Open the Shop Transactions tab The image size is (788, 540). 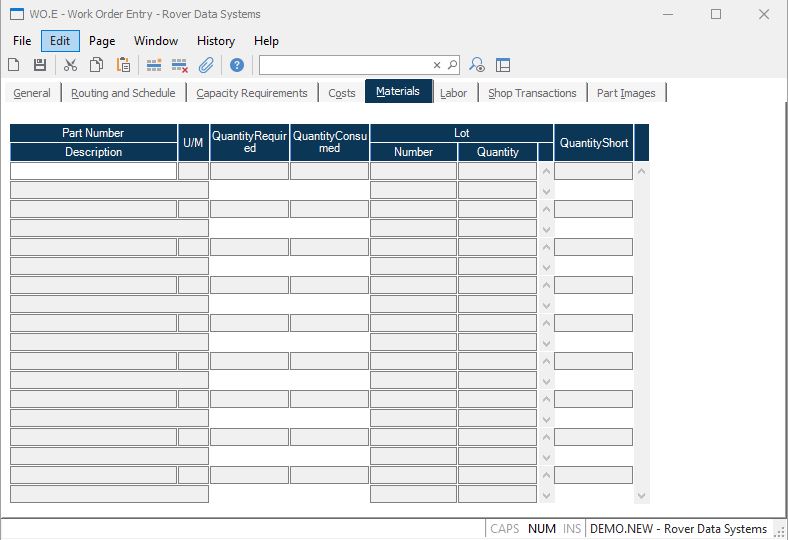click(x=532, y=93)
